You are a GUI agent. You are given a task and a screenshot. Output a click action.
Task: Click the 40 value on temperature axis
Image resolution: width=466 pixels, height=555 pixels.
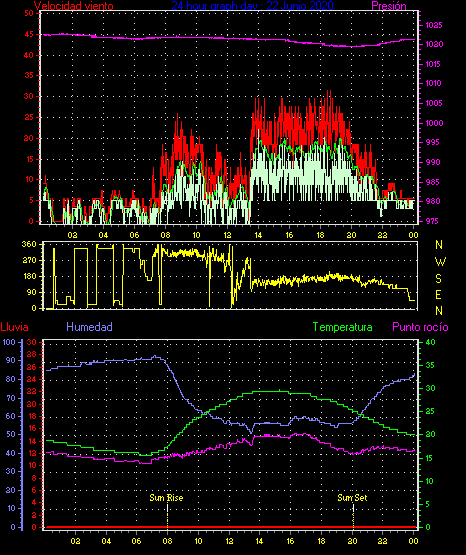tap(430, 342)
